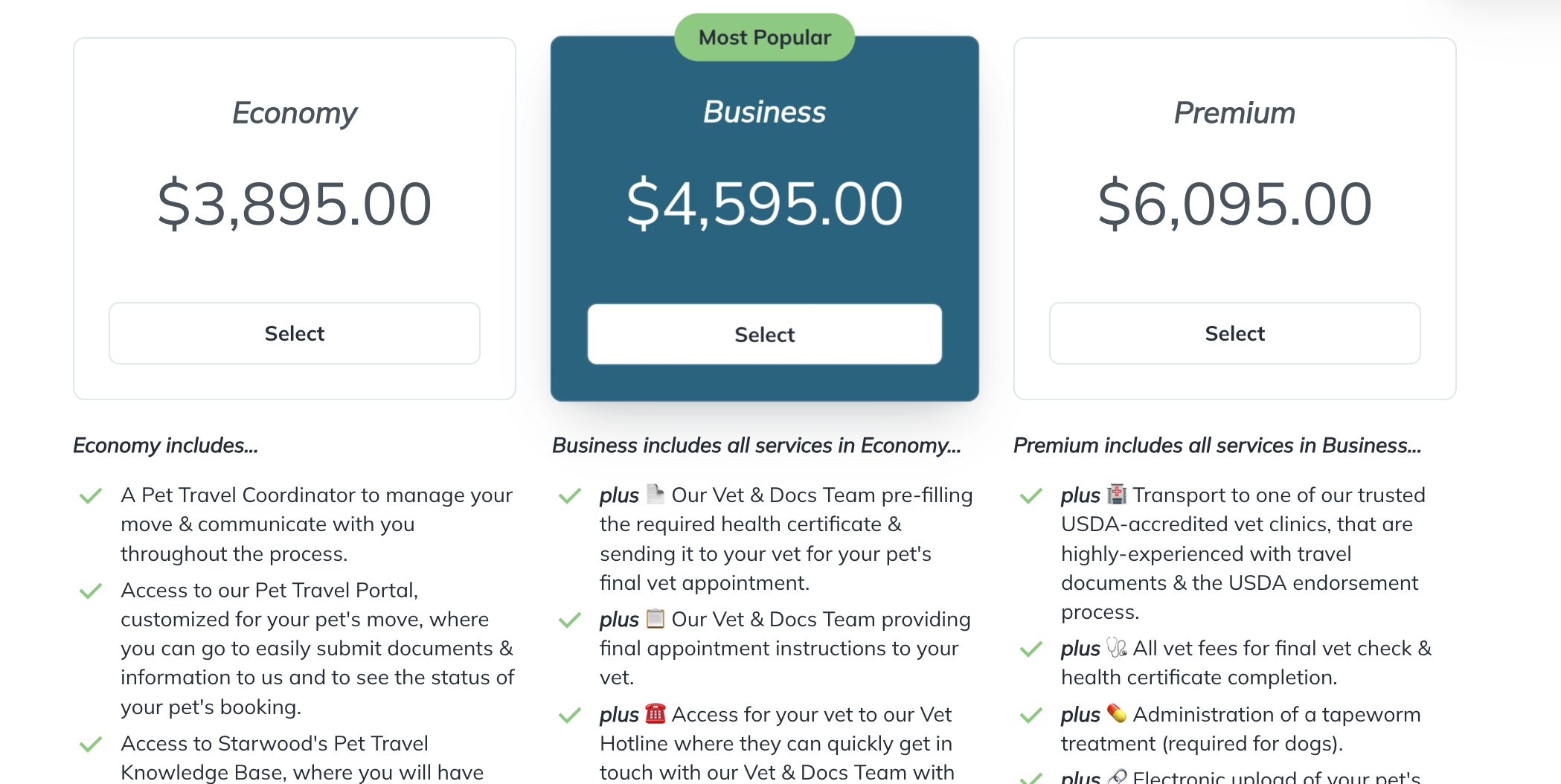Click the checkmark beside Pet Travel Coordinator
This screenshot has height=784, width=1561.
(91, 496)
